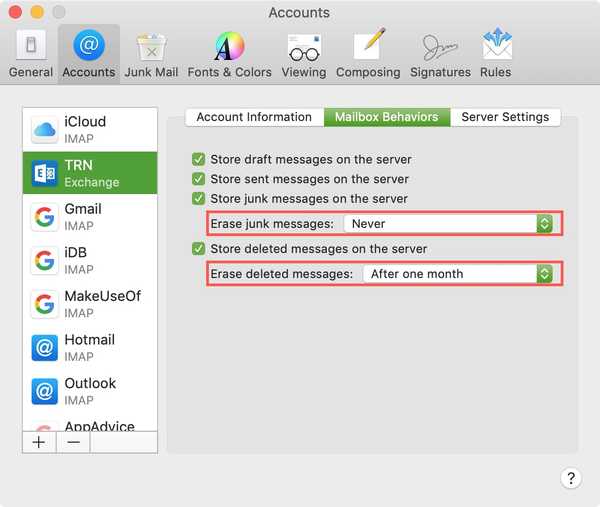
Task: Click the Outlook @ account icon
Action: (45, 391)
